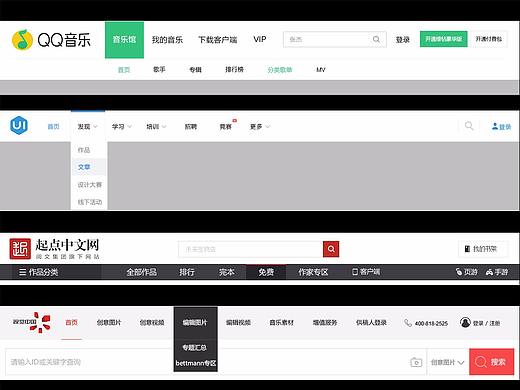Open 创意视频 in the top navigation
520x390 pixels.
pos(152,322)
